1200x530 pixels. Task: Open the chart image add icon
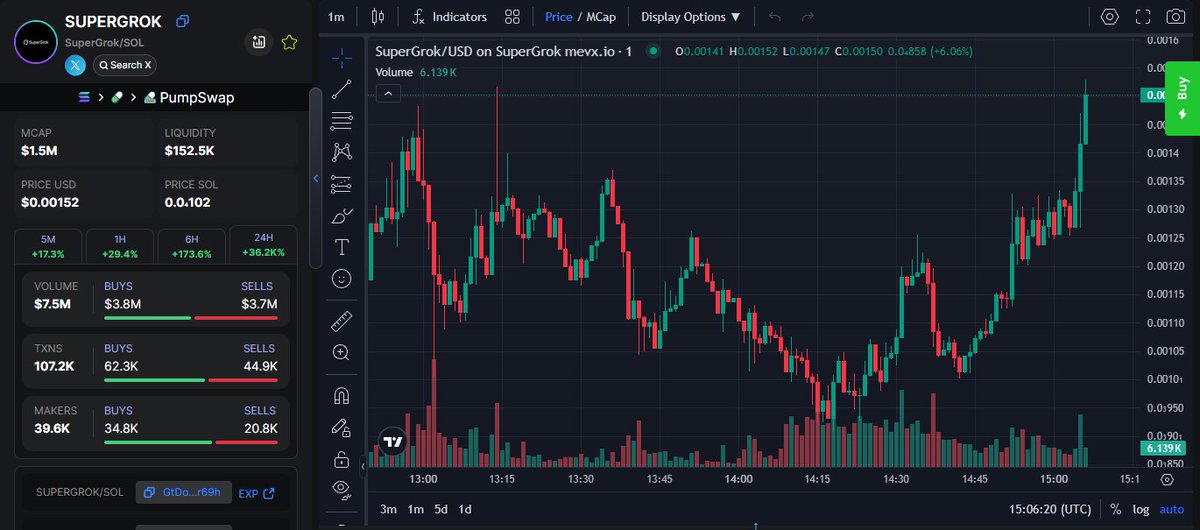[259, 42]
